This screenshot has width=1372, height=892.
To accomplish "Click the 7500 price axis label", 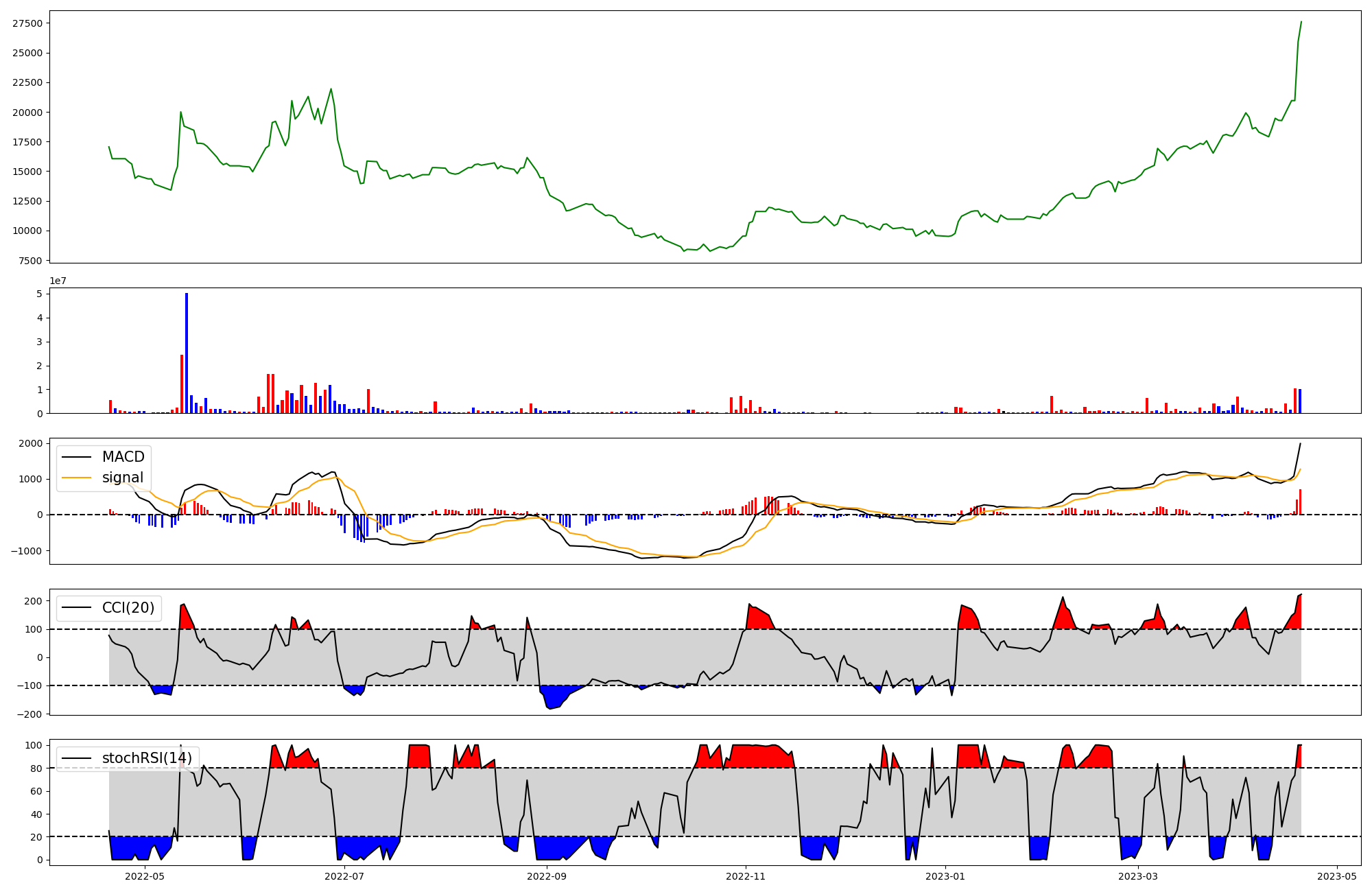I will point(30,261).
